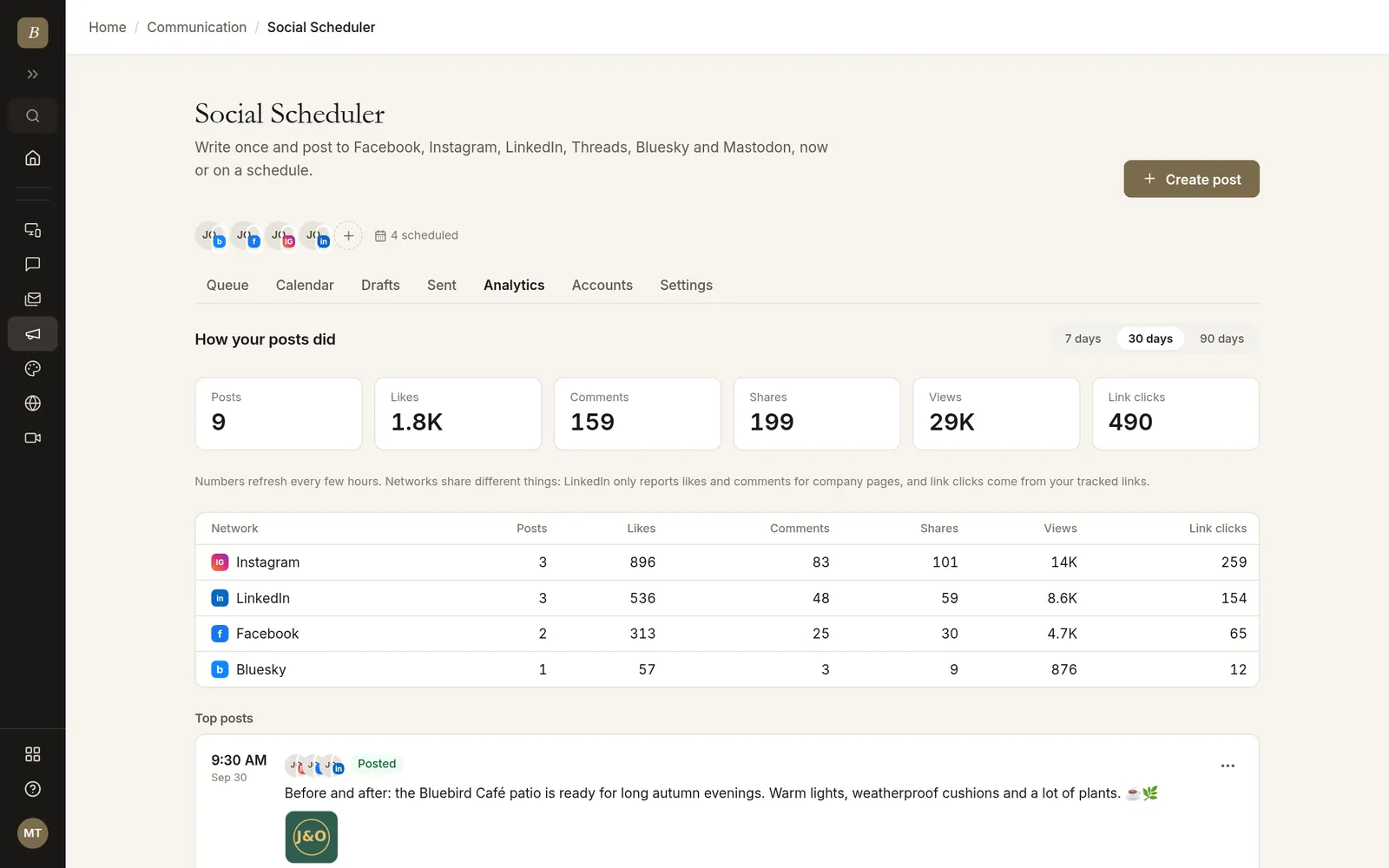Click the Facebook row in network table

[727, 634]
